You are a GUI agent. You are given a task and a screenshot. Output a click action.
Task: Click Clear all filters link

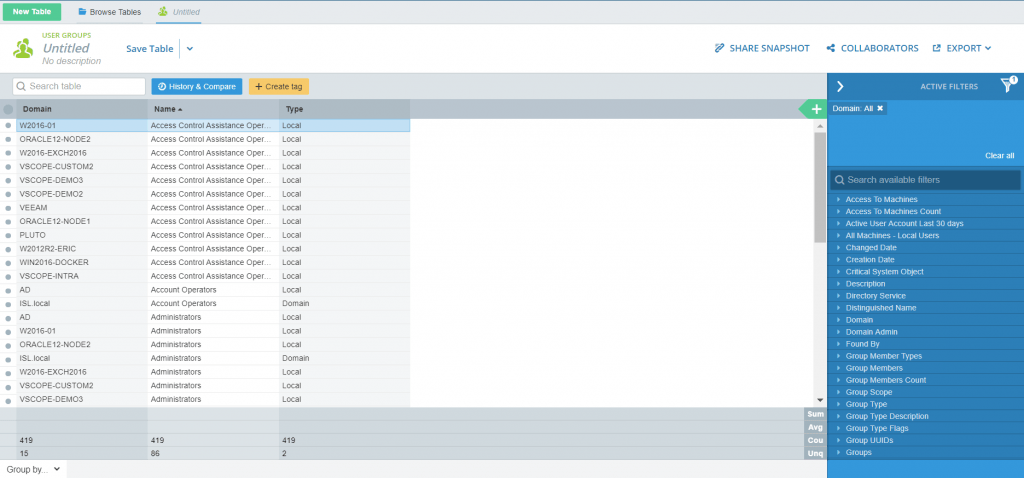(x=999, y=155)
